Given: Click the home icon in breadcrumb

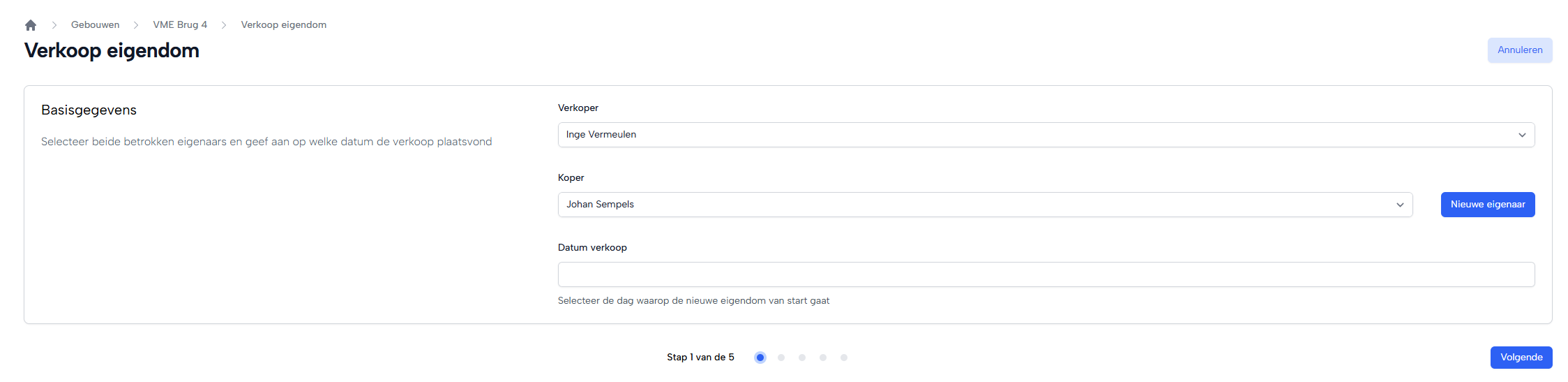Looking at the screenshot, I should coord(31,25).
